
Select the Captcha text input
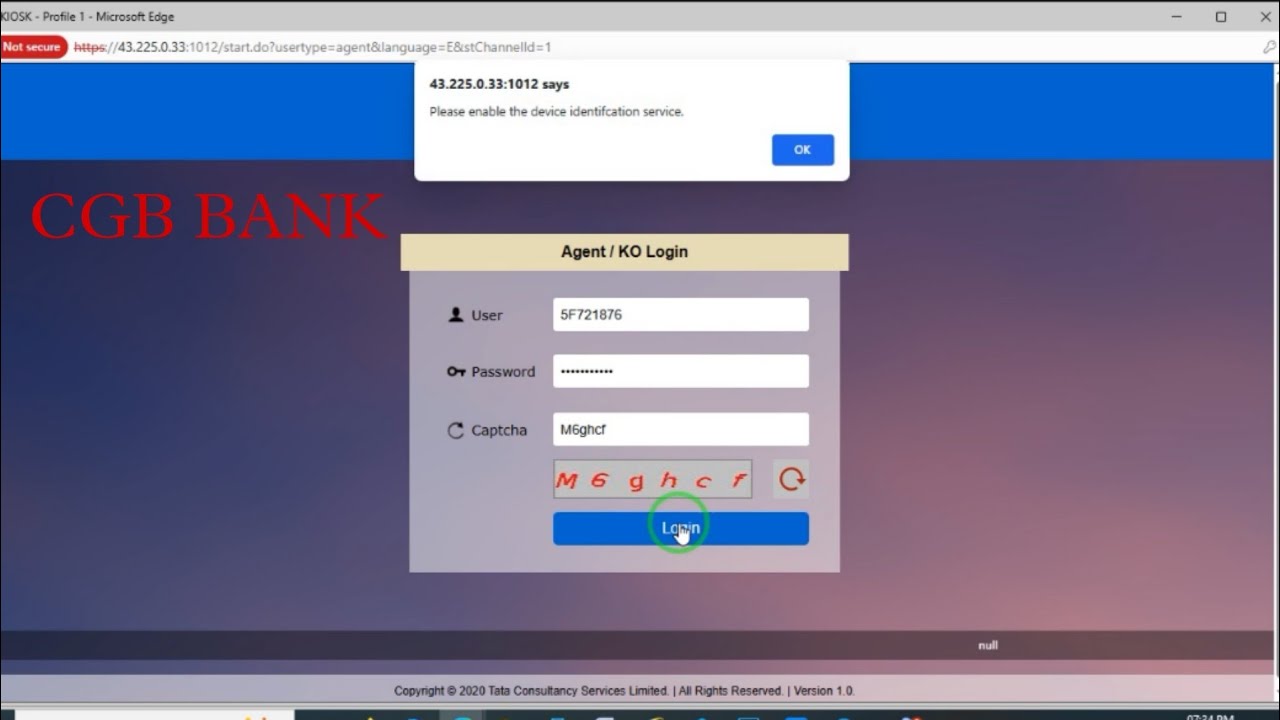(681, 430)
